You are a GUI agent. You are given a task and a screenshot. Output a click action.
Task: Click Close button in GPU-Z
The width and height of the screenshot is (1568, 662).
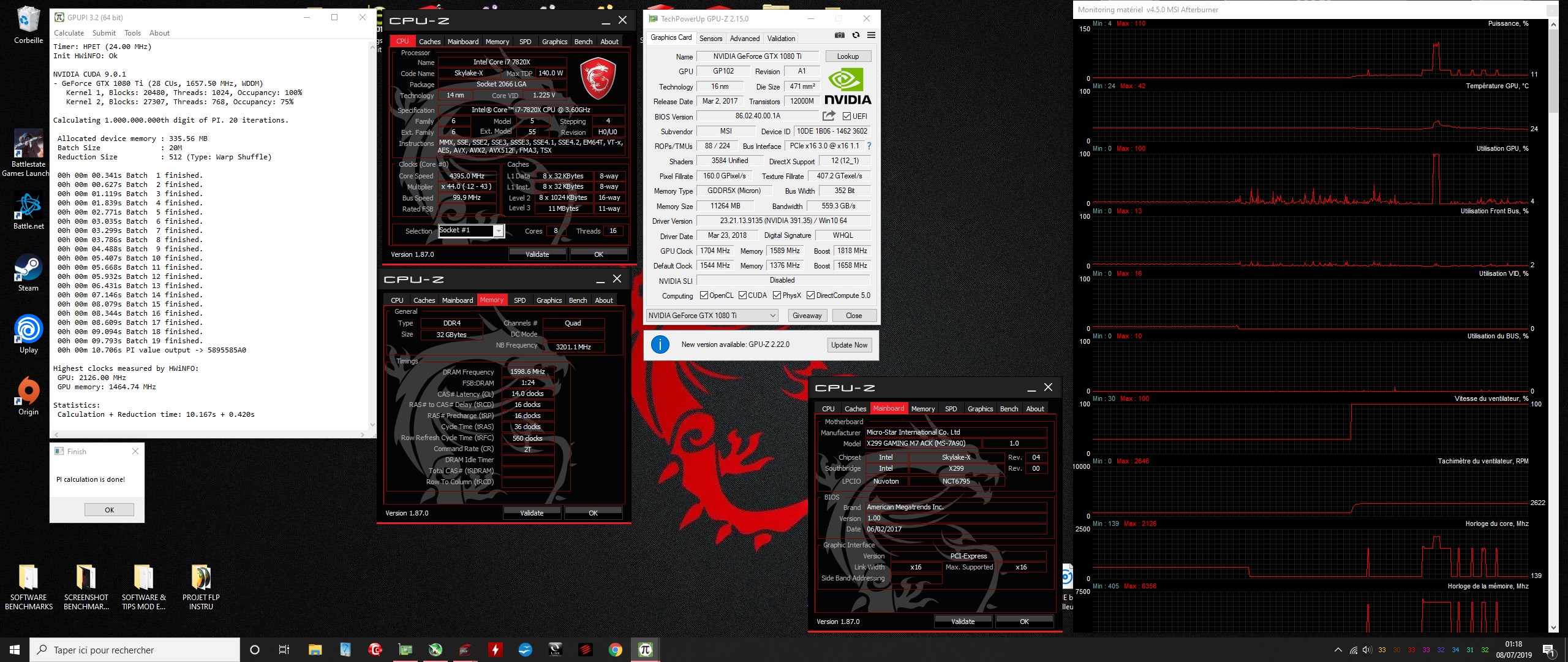pyautogui.click(x=853, y=315)
